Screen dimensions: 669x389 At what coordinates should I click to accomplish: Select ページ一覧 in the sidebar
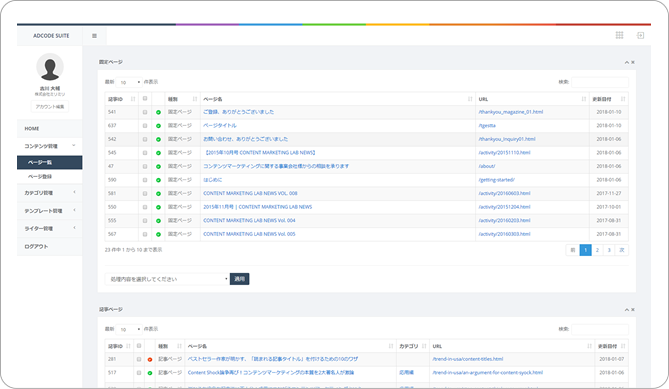tap(49, 163)
